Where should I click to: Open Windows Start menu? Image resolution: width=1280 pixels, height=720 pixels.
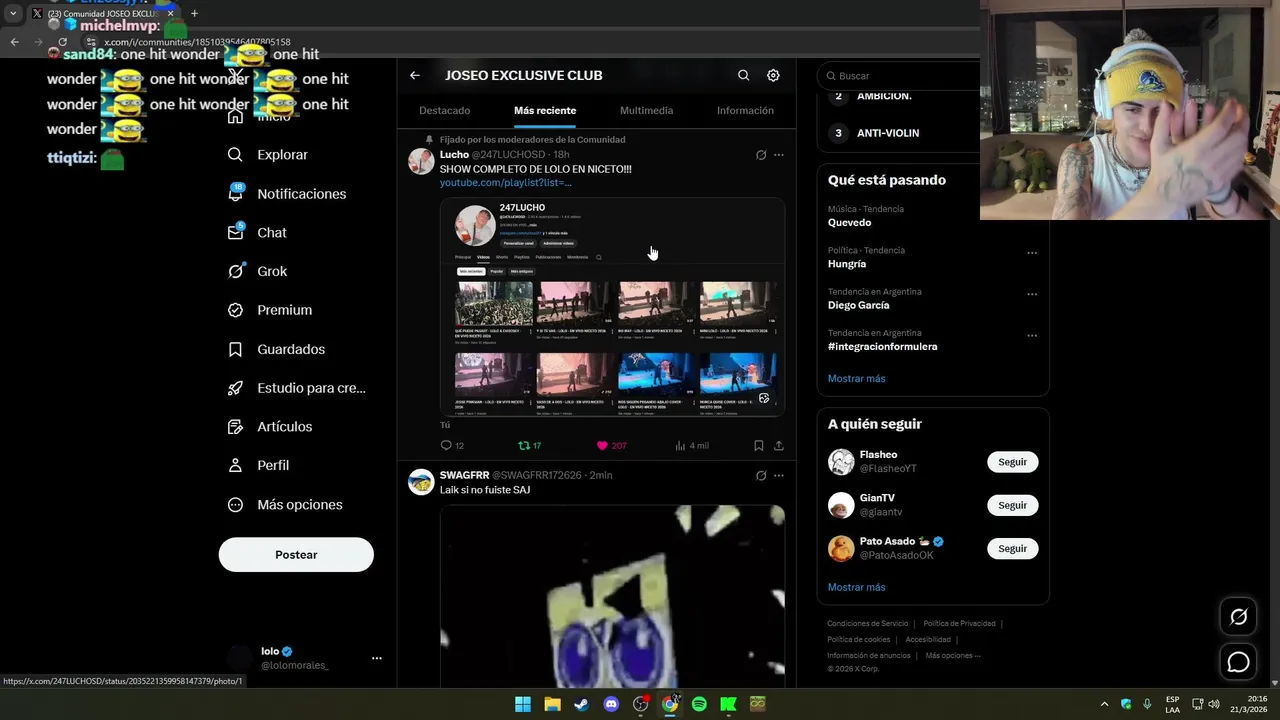tap(523, 704)
